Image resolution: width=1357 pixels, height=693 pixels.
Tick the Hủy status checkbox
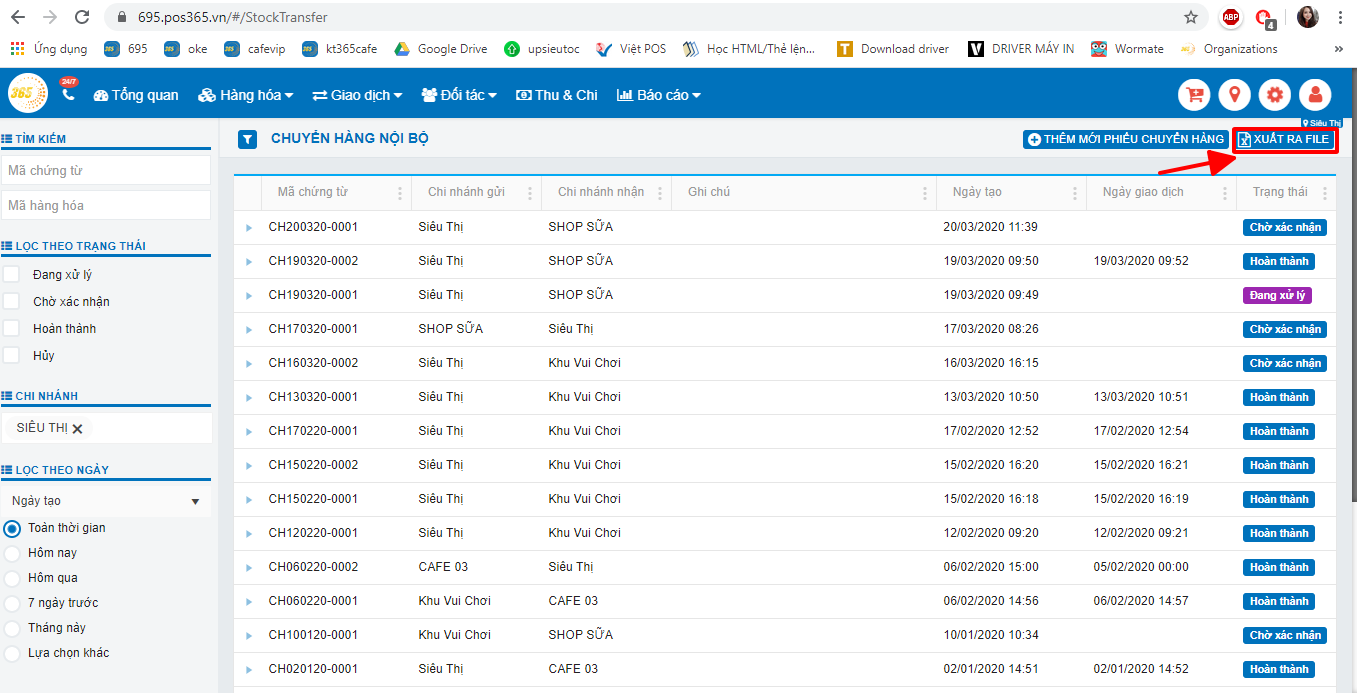(12, 356)
